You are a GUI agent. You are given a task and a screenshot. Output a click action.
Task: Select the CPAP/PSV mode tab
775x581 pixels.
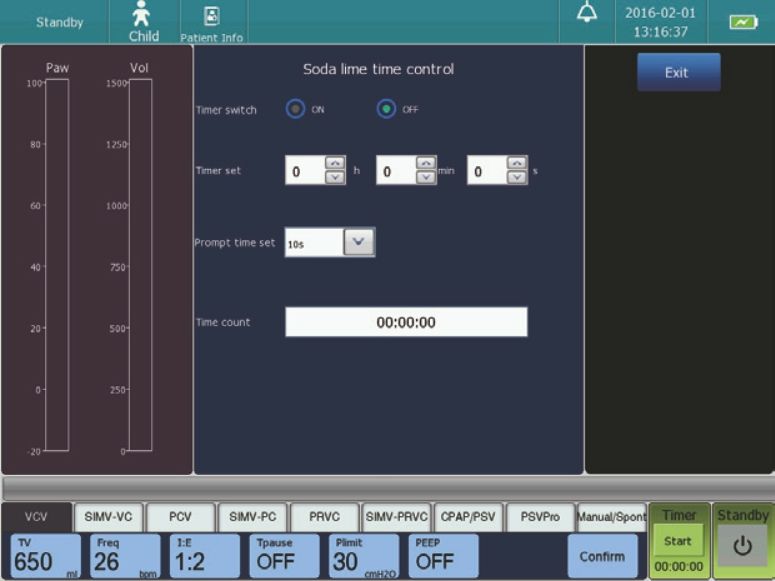click(467, 517)
